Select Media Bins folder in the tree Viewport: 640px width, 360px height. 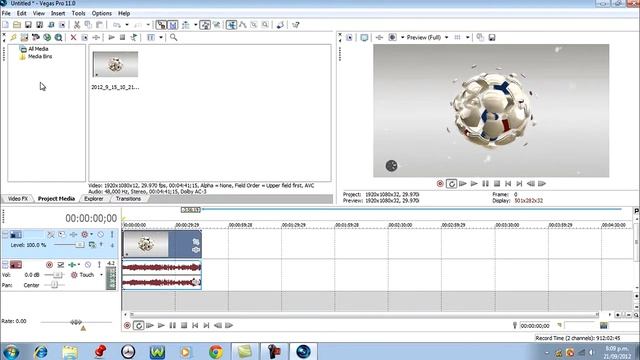40,57
